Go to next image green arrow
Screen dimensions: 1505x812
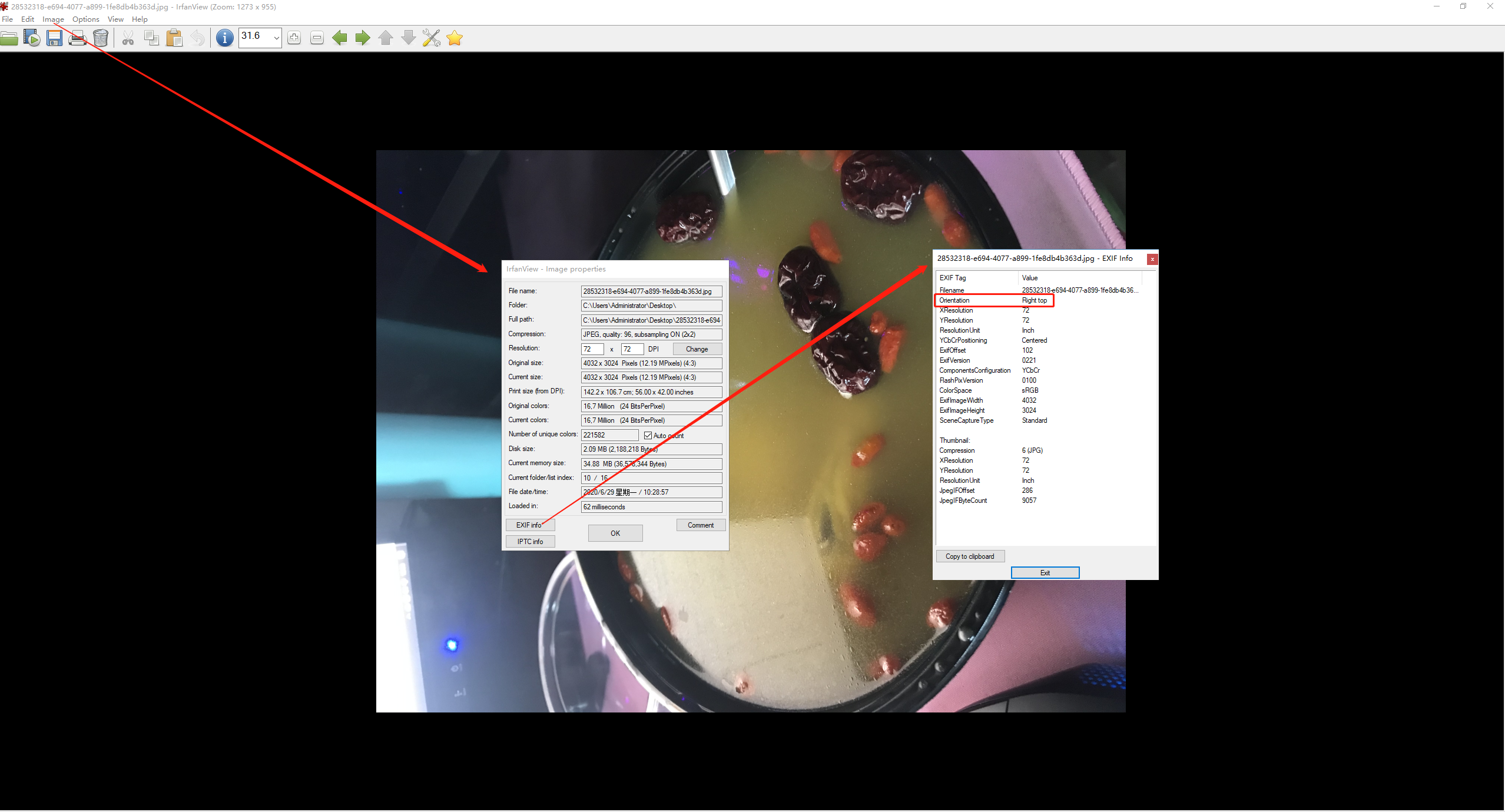coord(363,38)
